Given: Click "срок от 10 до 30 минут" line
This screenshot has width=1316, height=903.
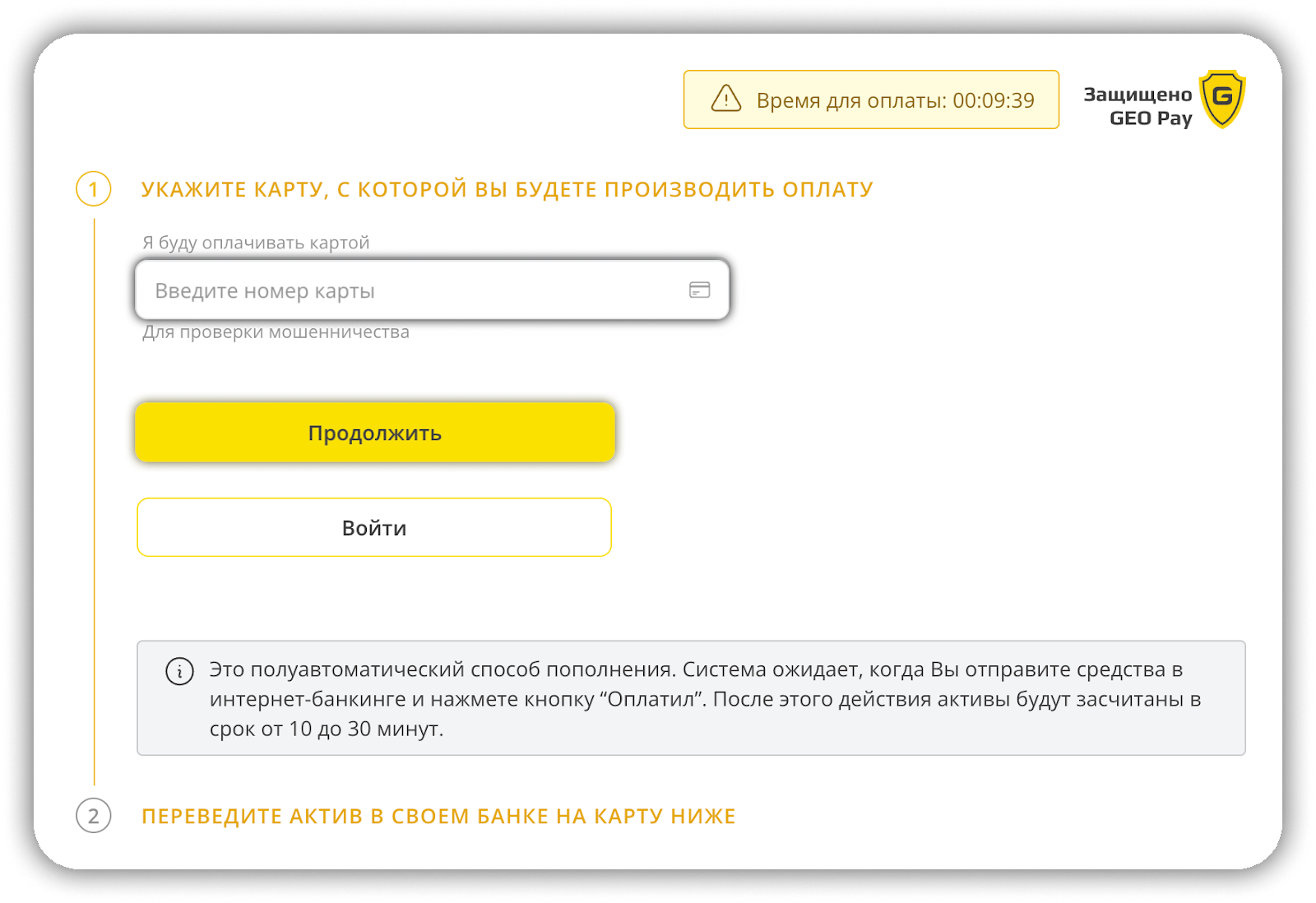Looking at the screenshot, I should coord(327,729).
